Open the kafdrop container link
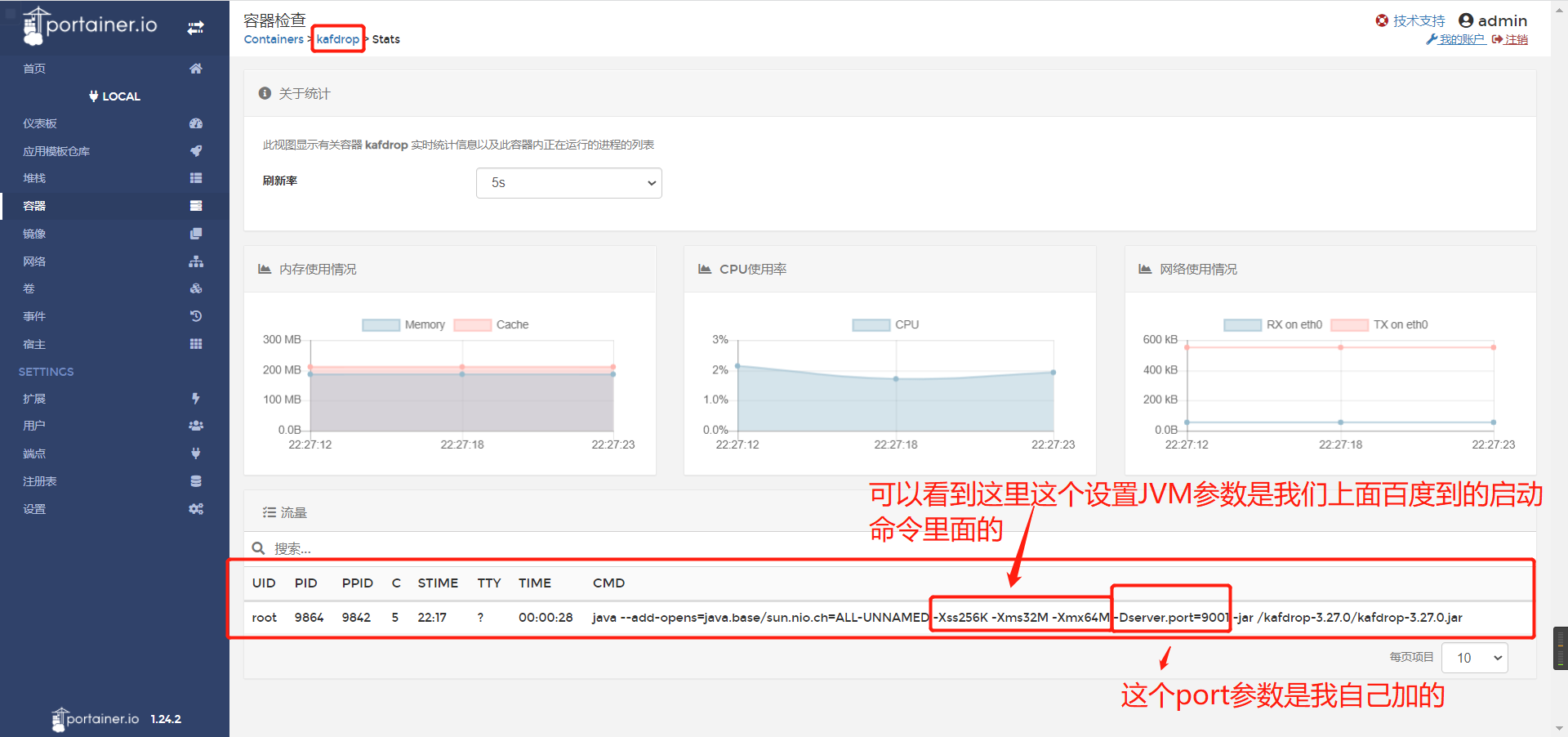Viewport: 1568px width, 737px height. 337,38
